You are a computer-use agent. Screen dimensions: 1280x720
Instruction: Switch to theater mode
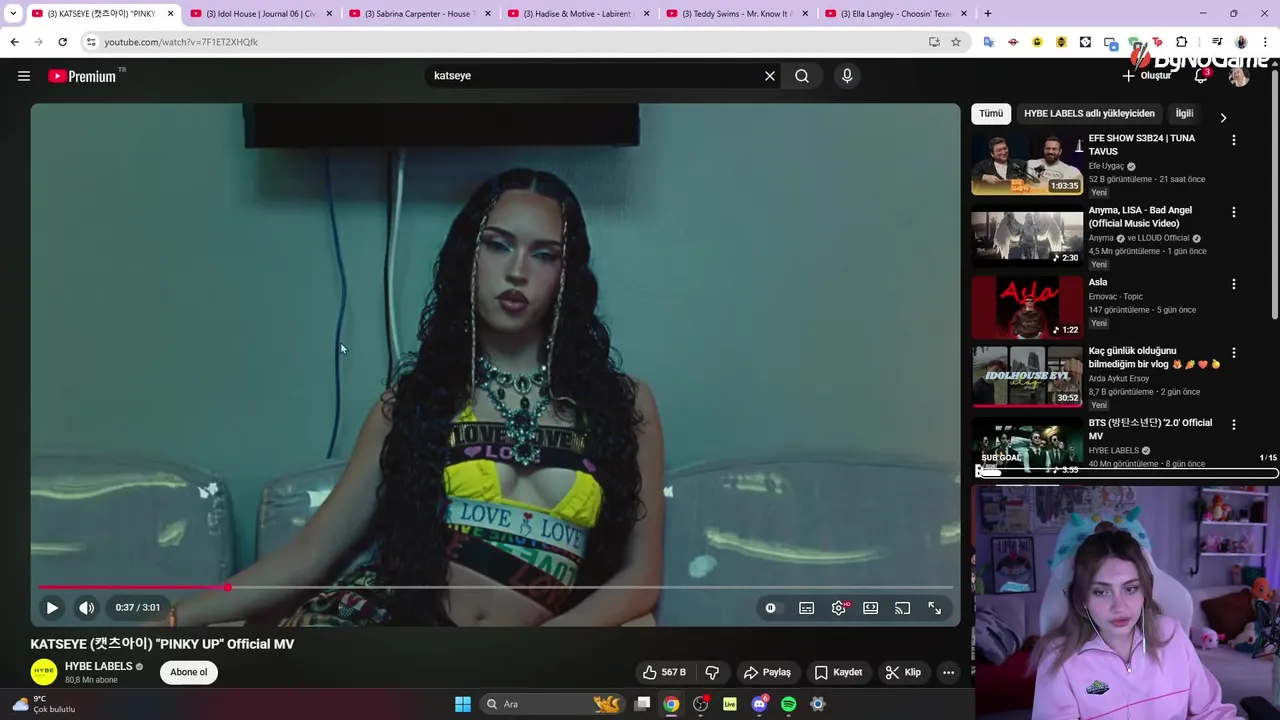[x=871, y=608]
